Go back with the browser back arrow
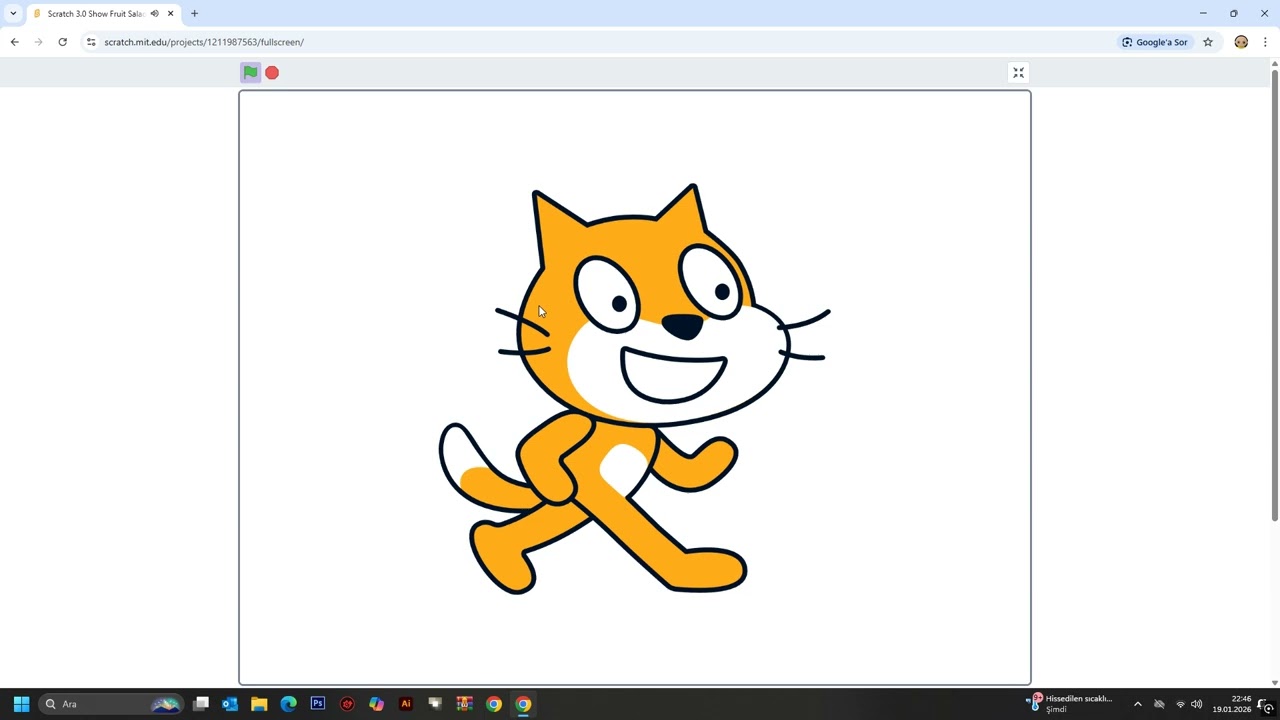1280x720 pixels. [14, 42]
